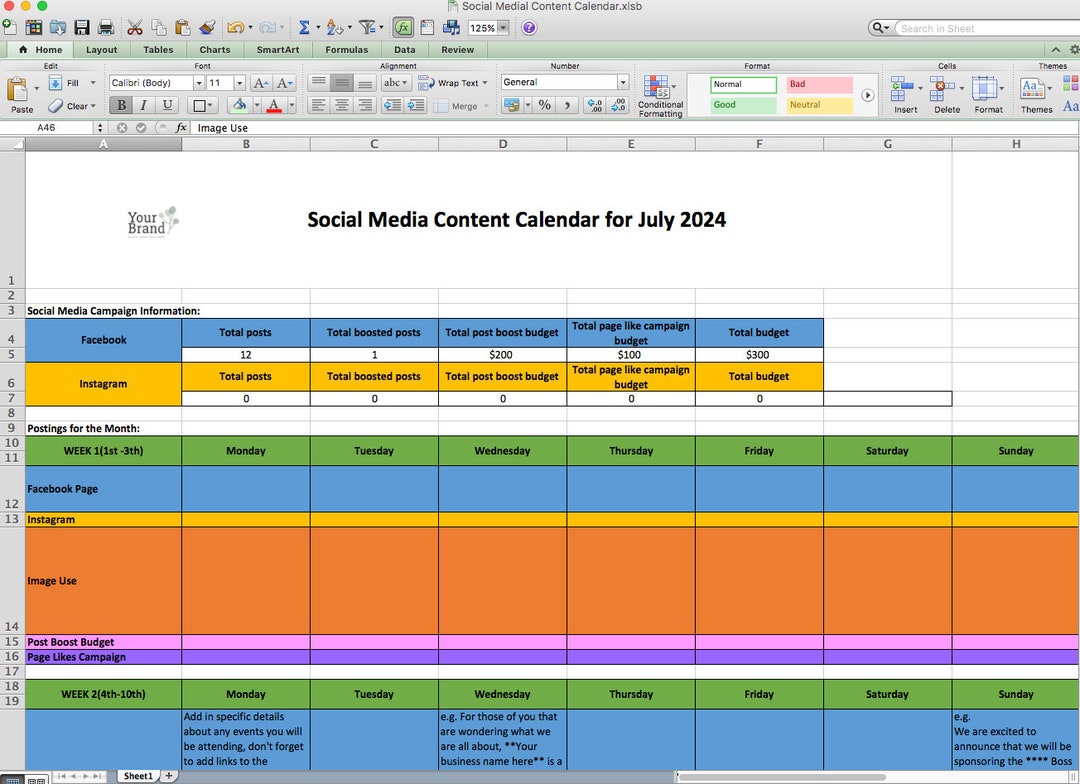
Task: Select the AutoSum icon in the toolbar
Action: point(305,27)
